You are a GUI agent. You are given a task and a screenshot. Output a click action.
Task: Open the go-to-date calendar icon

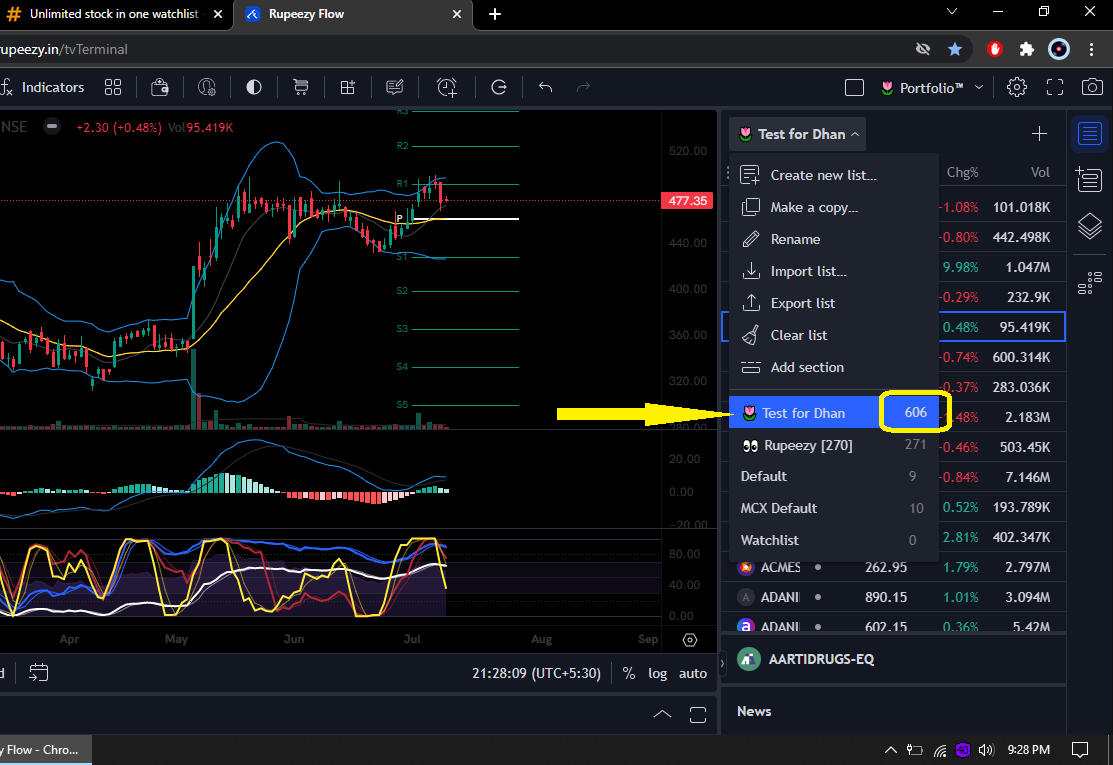38,673
